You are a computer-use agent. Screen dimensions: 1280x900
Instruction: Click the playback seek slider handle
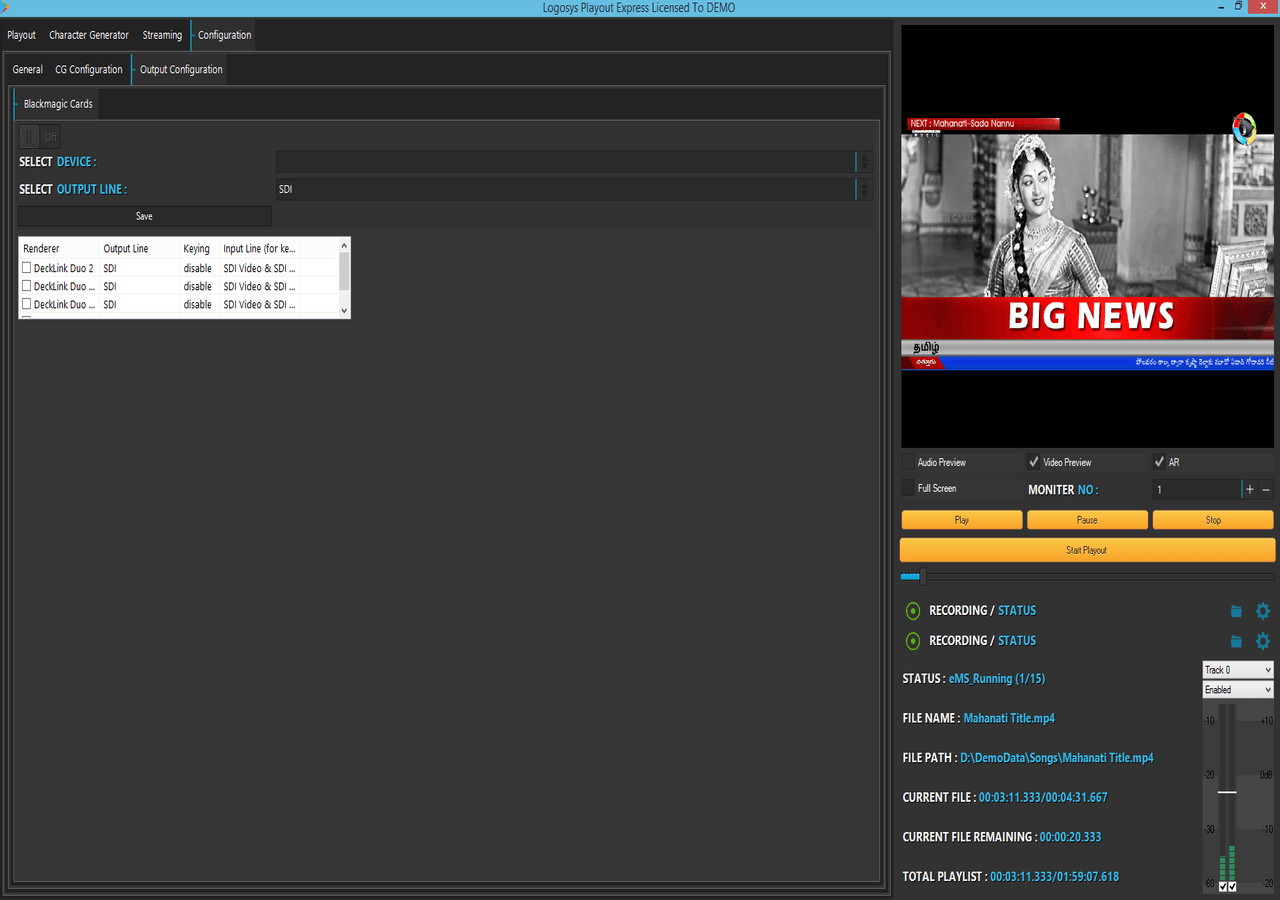pos(923,577)
